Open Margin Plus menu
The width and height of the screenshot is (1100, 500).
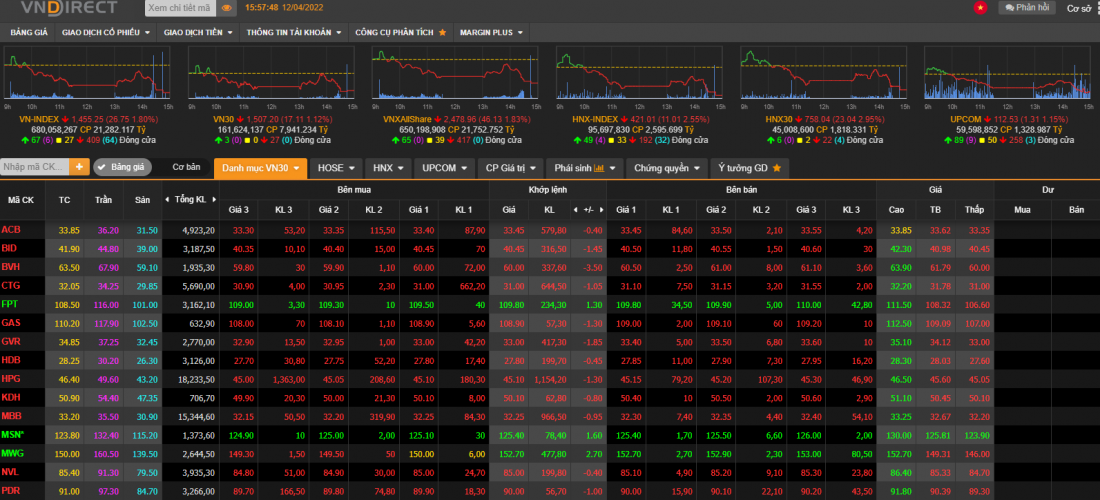(491, 32)
